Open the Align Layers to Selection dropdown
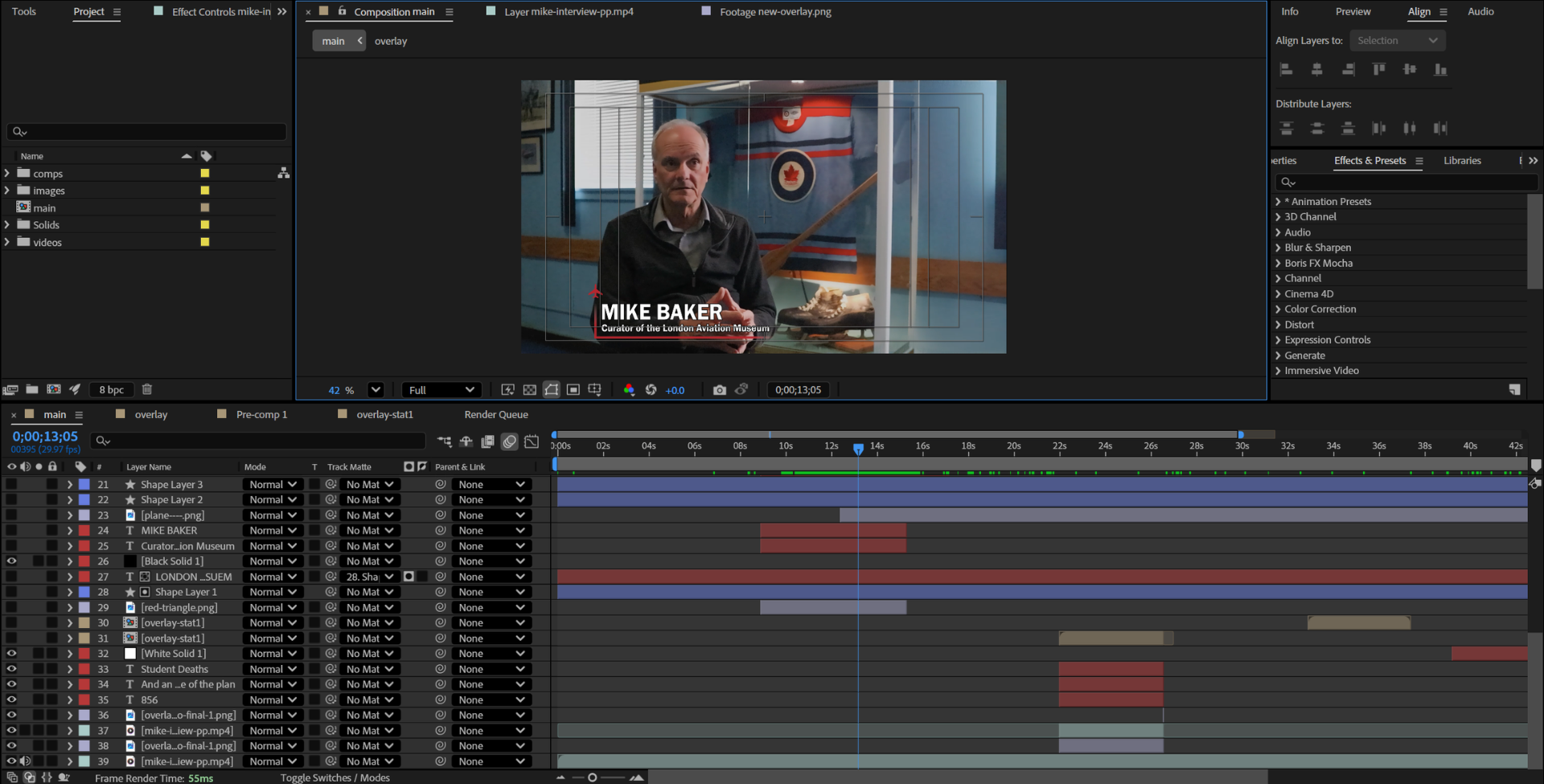The width and height of the screenshot is (1544, 784). (1398, 40)
